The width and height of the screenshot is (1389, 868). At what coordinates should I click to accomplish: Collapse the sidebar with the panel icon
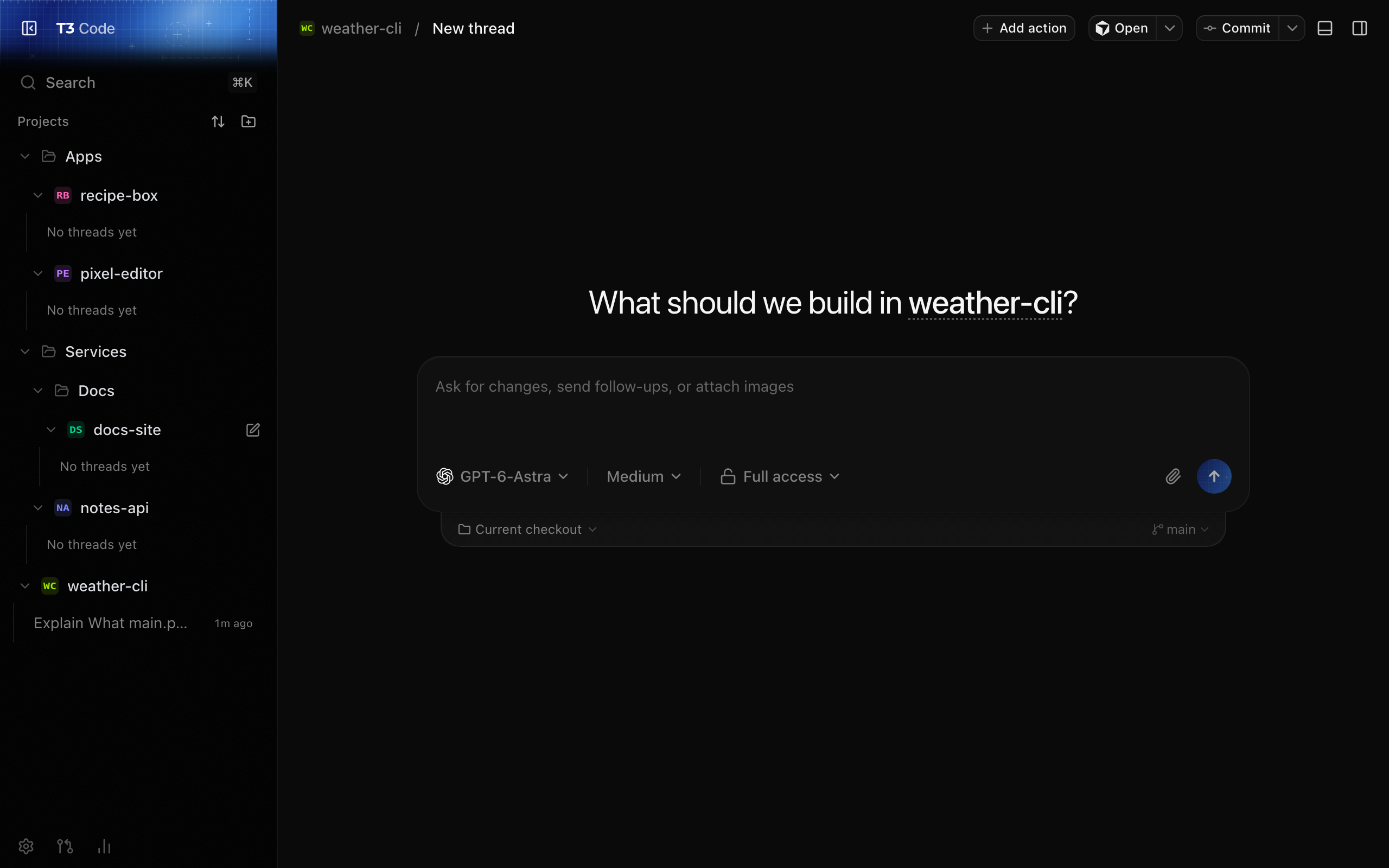pos(29,28)
